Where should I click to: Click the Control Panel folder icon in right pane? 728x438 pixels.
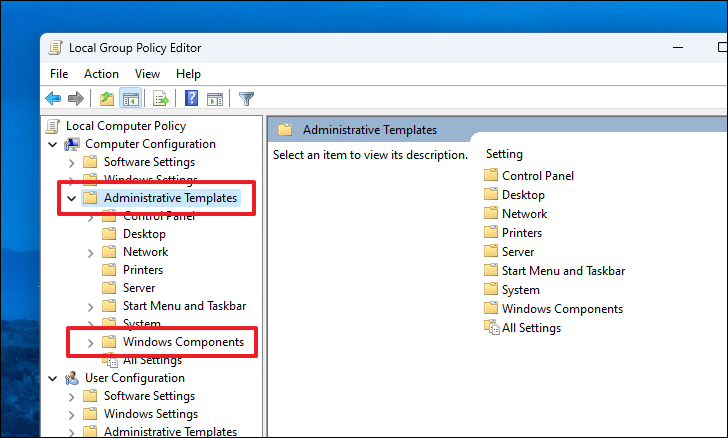click(x=491, y=176)
